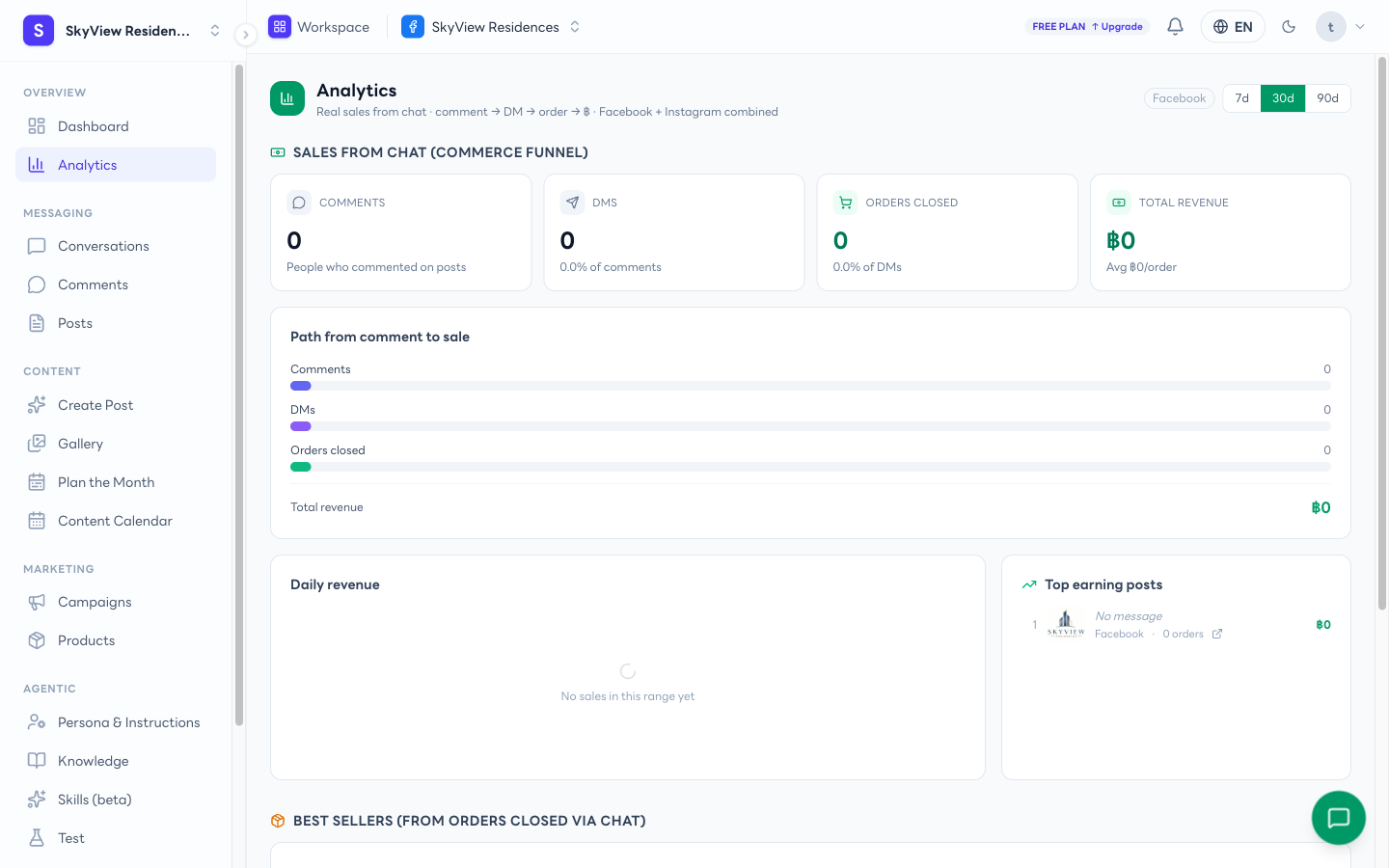
Task: Open the EN language selector
Action: (x=1233, y=27)
